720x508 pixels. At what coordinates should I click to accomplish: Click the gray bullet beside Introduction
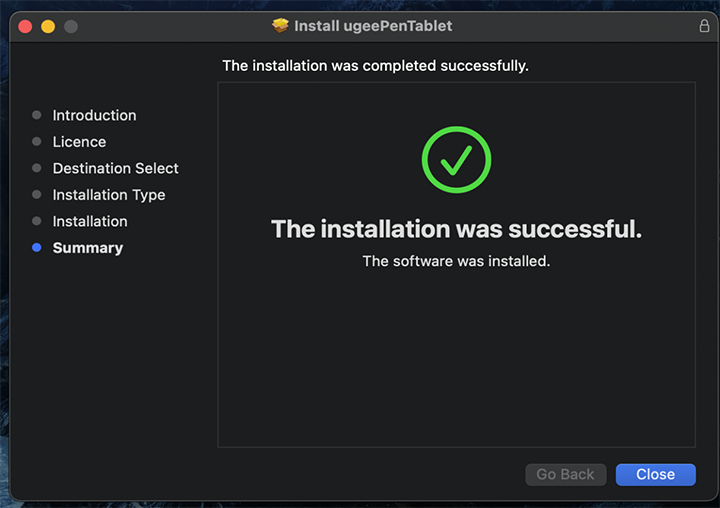pos(37,115)
